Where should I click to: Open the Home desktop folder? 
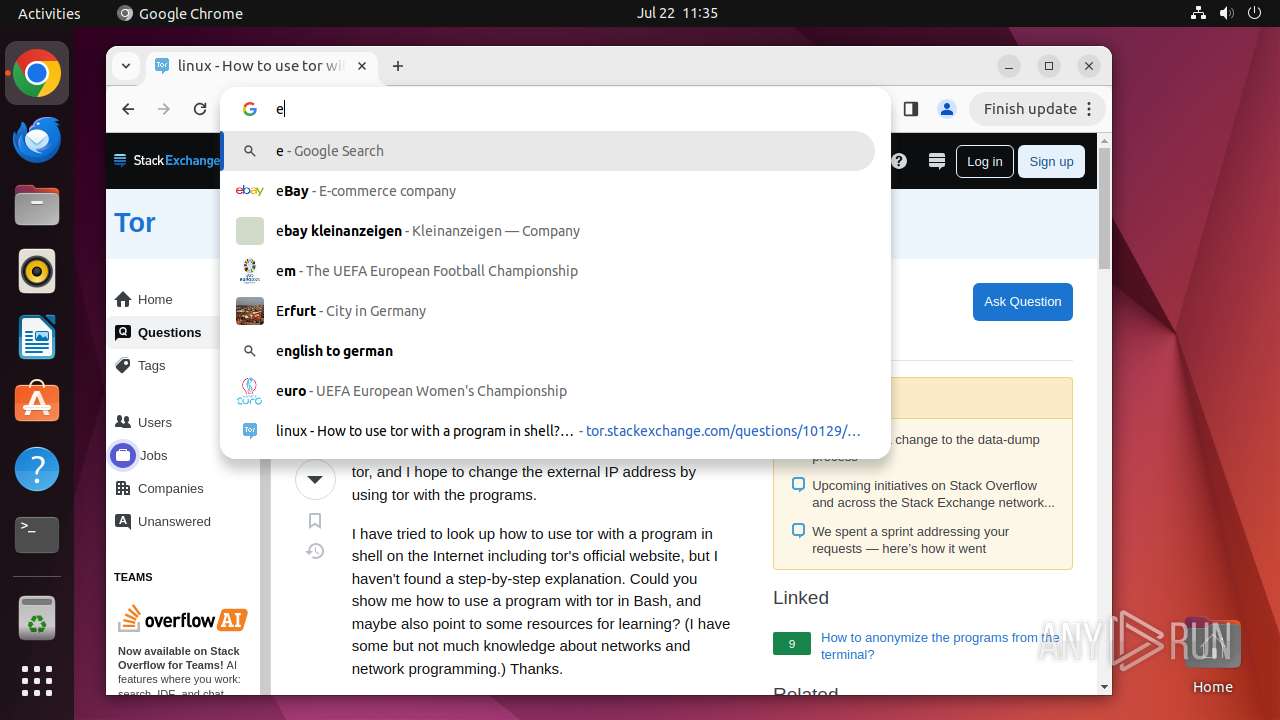tap(1212, 656)
